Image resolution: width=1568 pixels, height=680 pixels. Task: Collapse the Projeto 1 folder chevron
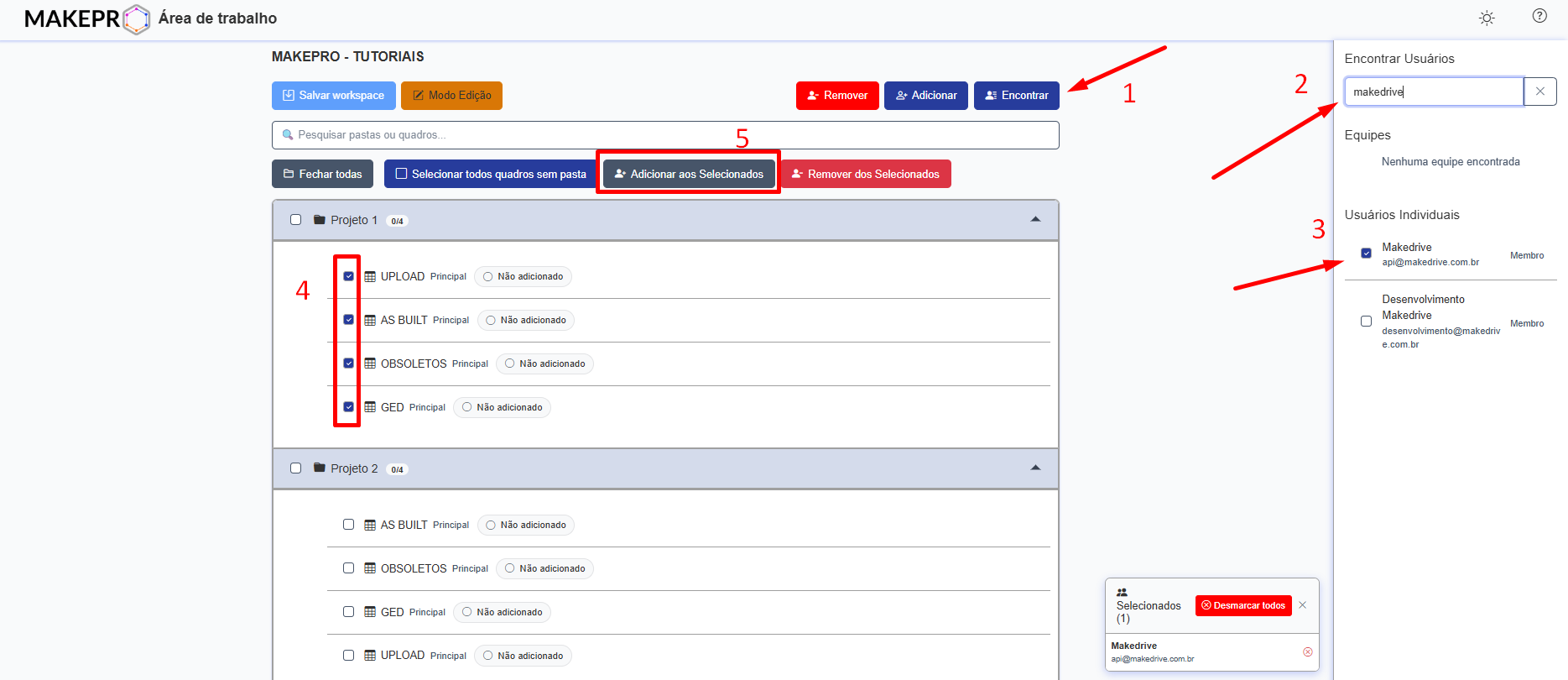pos(1035,220)
